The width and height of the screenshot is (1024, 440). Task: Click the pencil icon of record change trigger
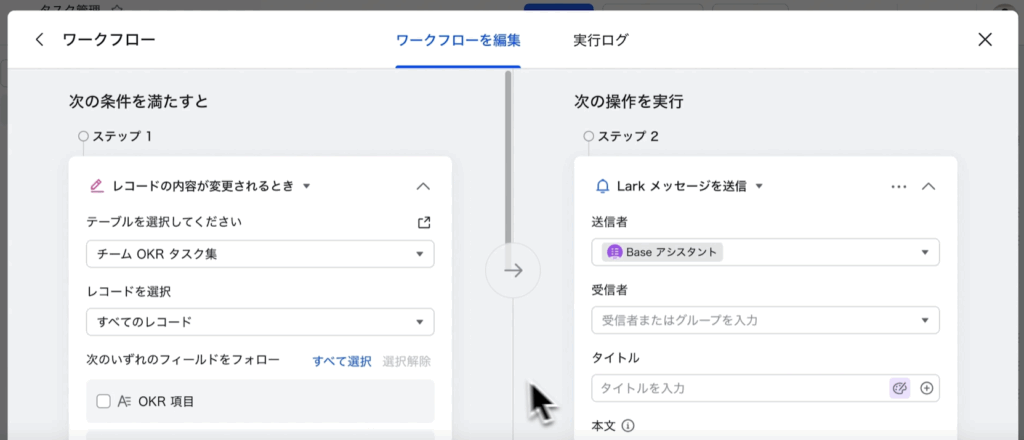97,186
